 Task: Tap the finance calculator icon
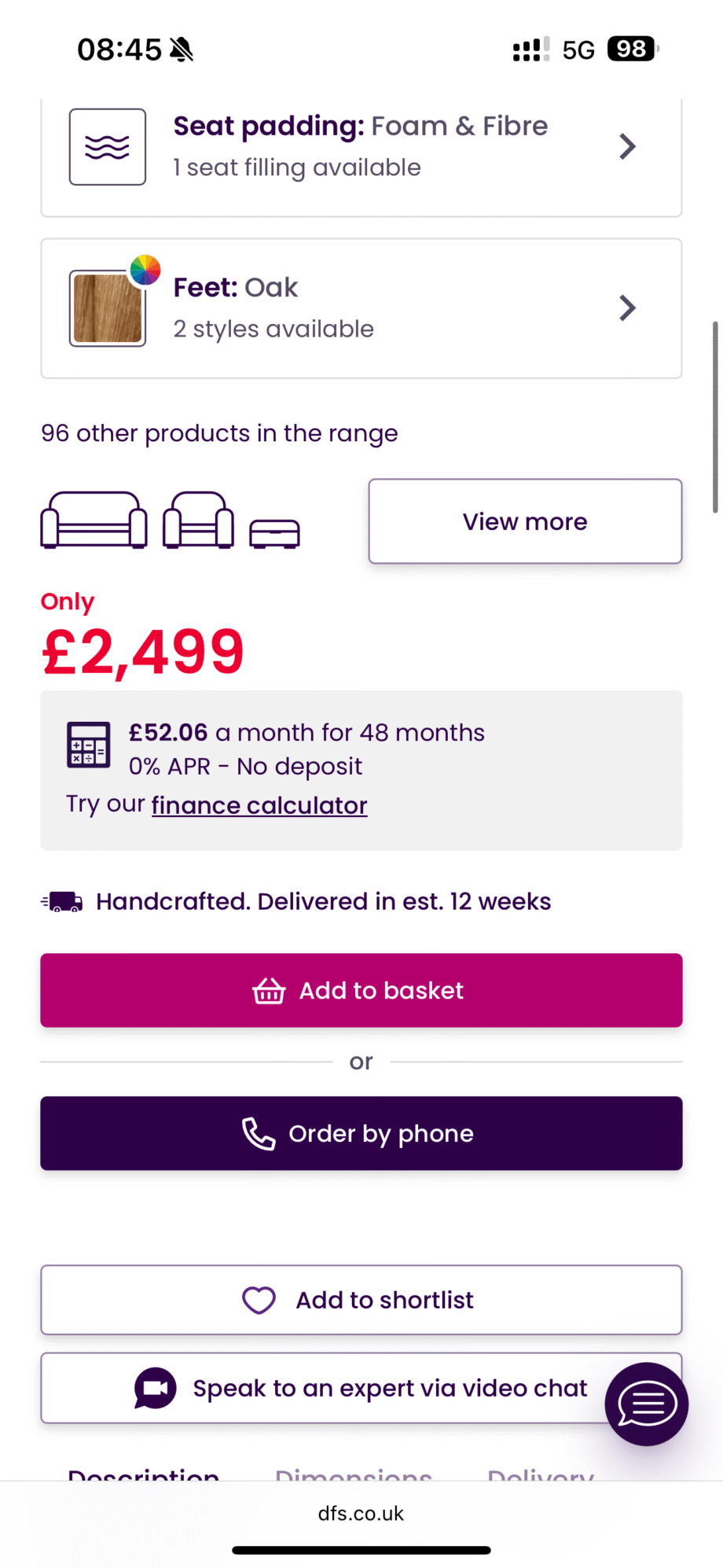88,744
